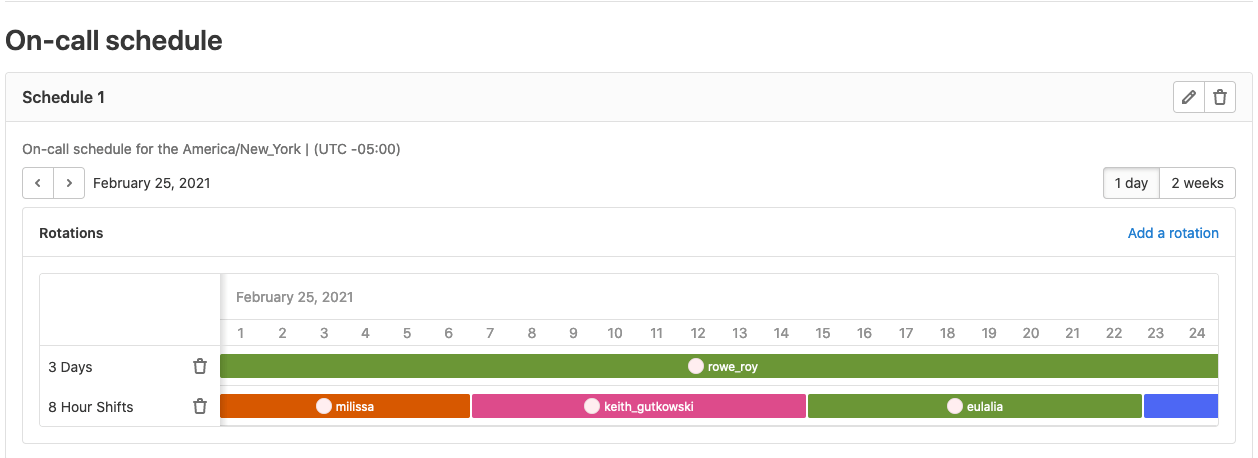Delete the 8 Hour Shifts rotation
Screen dimensions: 1258x458
pos(200,407)
